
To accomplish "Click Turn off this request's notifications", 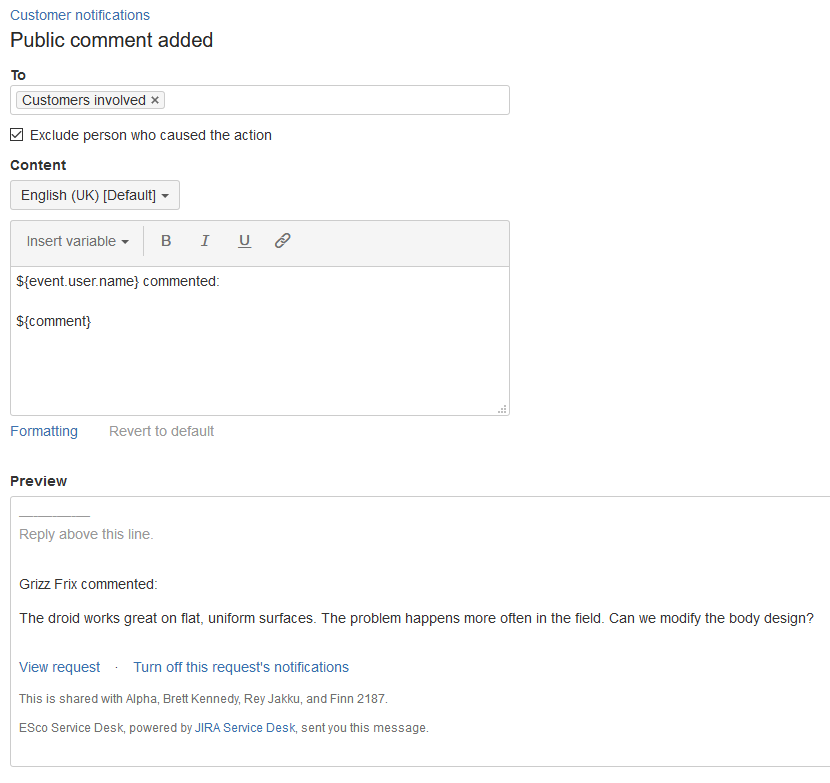I will [241, 667].
